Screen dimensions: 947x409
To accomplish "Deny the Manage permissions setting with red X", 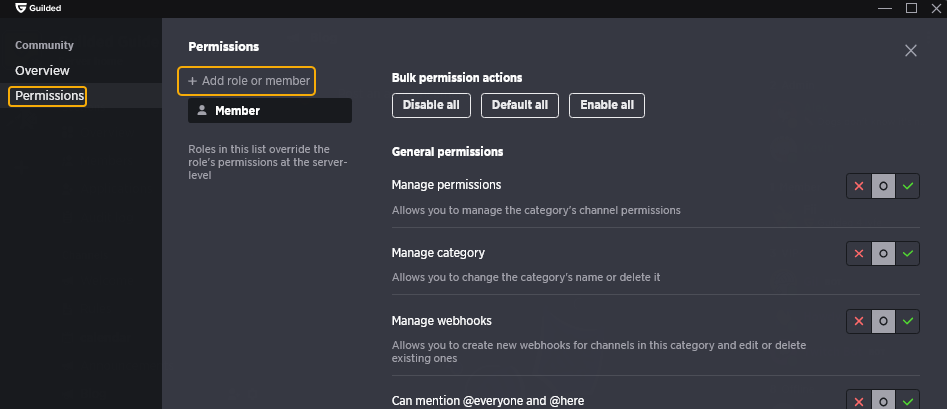I will pos(859,186).
